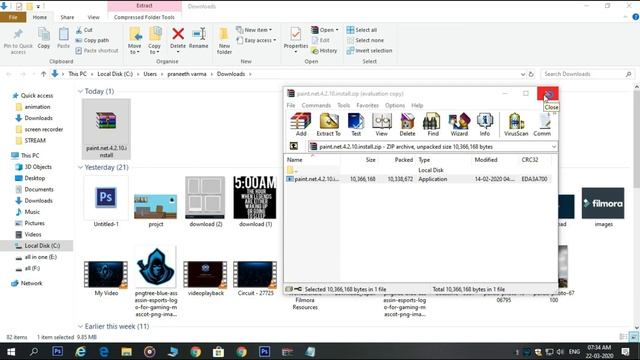Viewport: 640px width, 360px height.
Task: Click the Copy icon in Explorer ribbon
Action: click(44, 38)
